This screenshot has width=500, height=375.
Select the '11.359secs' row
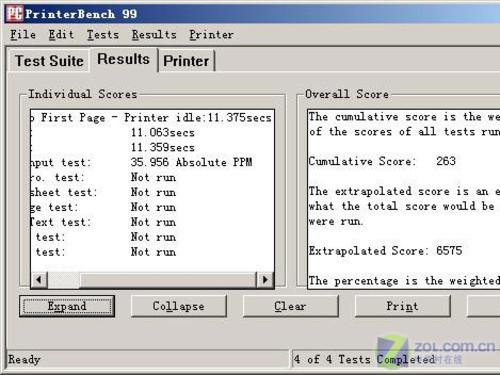152,148
